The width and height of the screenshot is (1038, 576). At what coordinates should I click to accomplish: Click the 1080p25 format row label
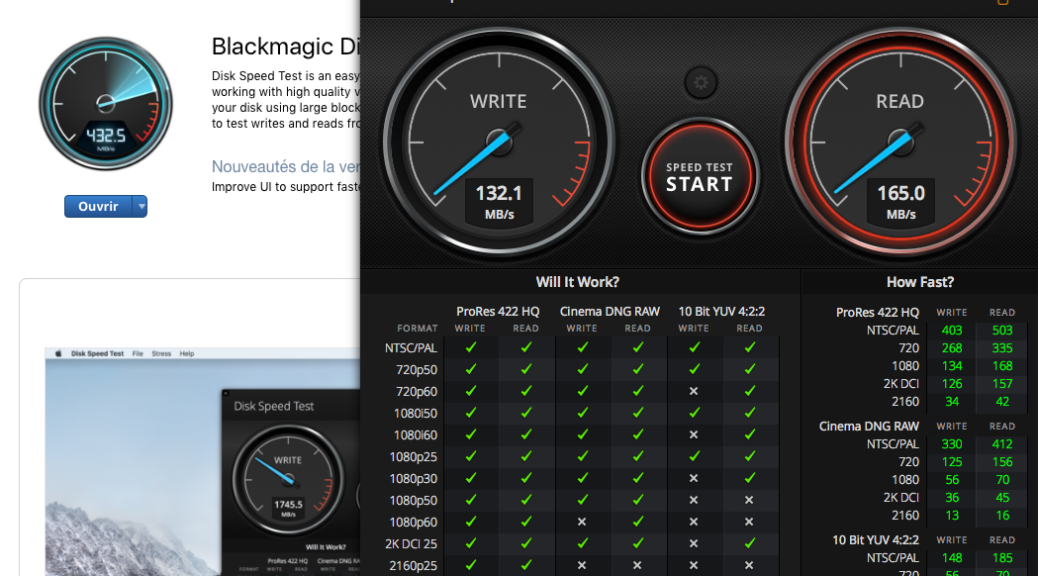[x=413, y=457]
